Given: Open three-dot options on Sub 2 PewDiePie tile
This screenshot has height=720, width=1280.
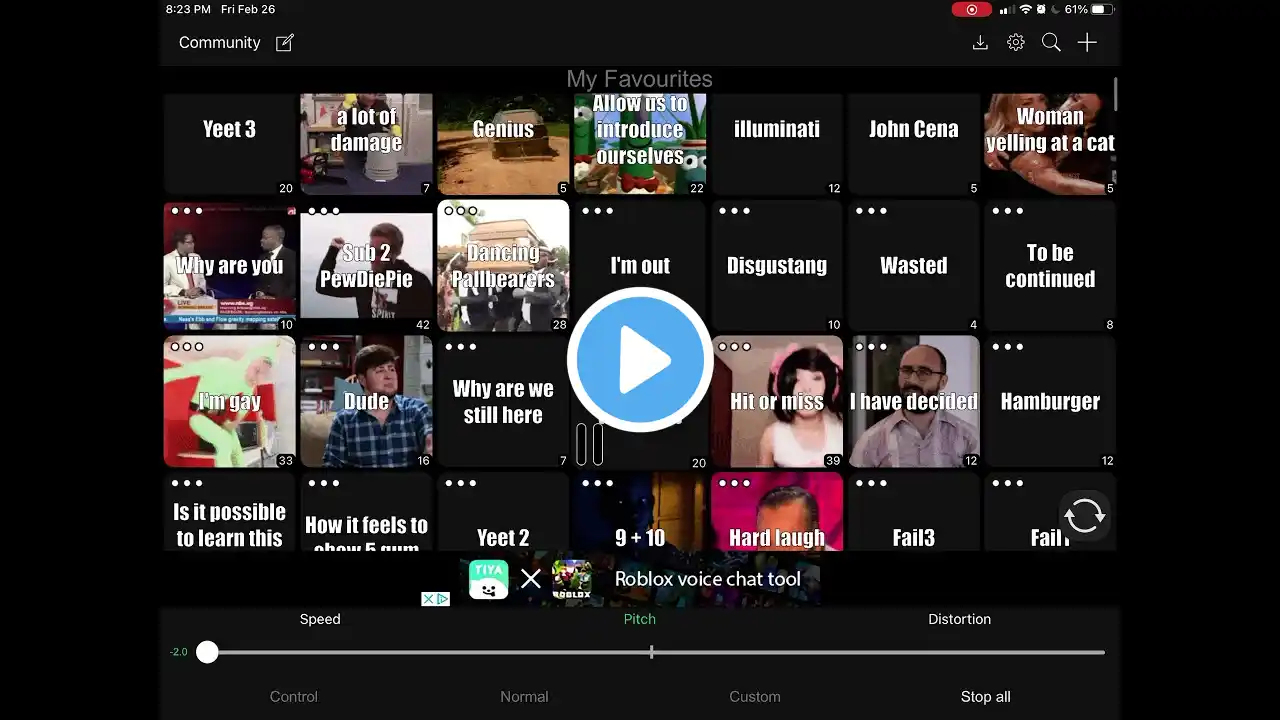Looking at the screenshot, I should click(x=324, y=211).
